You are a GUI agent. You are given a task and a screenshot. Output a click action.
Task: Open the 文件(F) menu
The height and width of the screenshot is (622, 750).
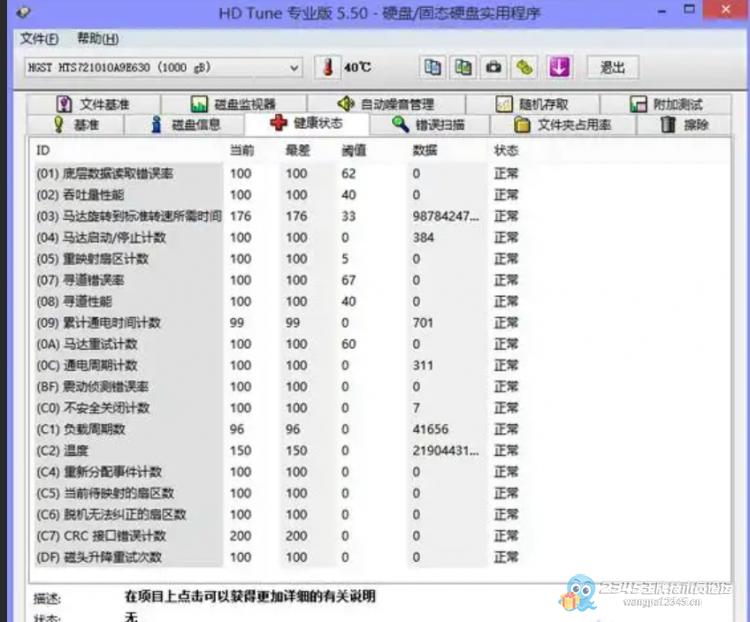[39, 39]
